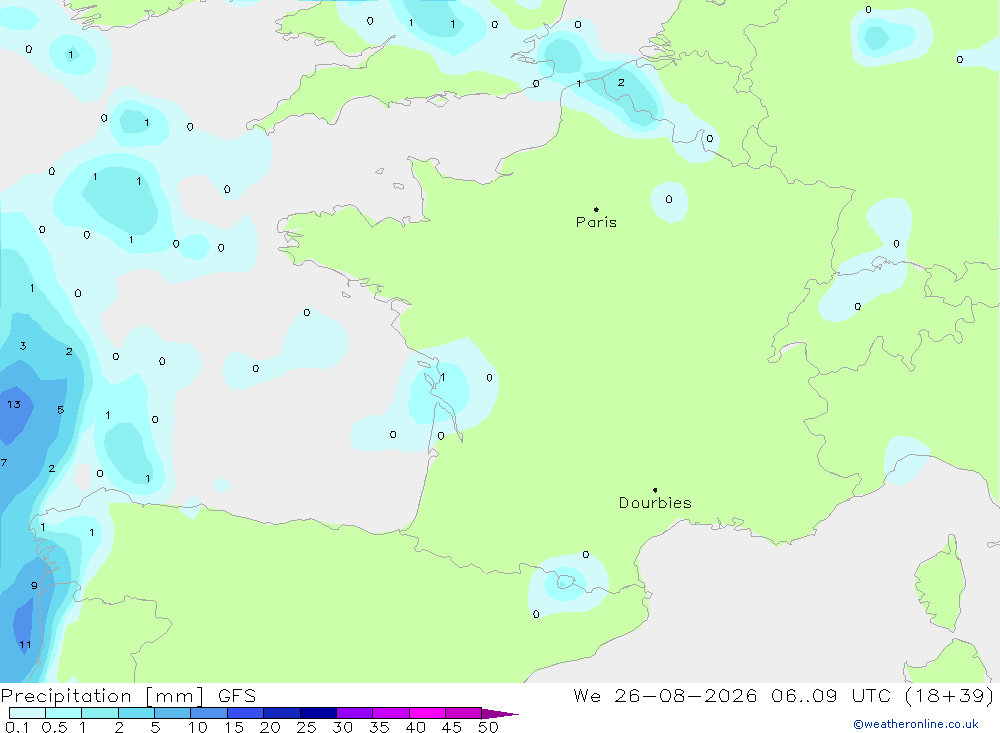Click the legend scale label 0.5
The height and width of the screenshot is (733, 1000).
54,727
